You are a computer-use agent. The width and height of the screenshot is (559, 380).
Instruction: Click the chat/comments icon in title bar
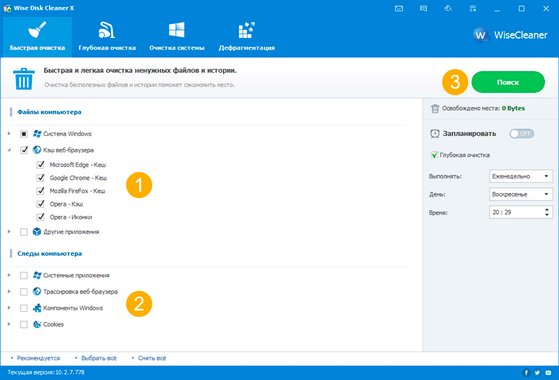(x=424, y=9)
